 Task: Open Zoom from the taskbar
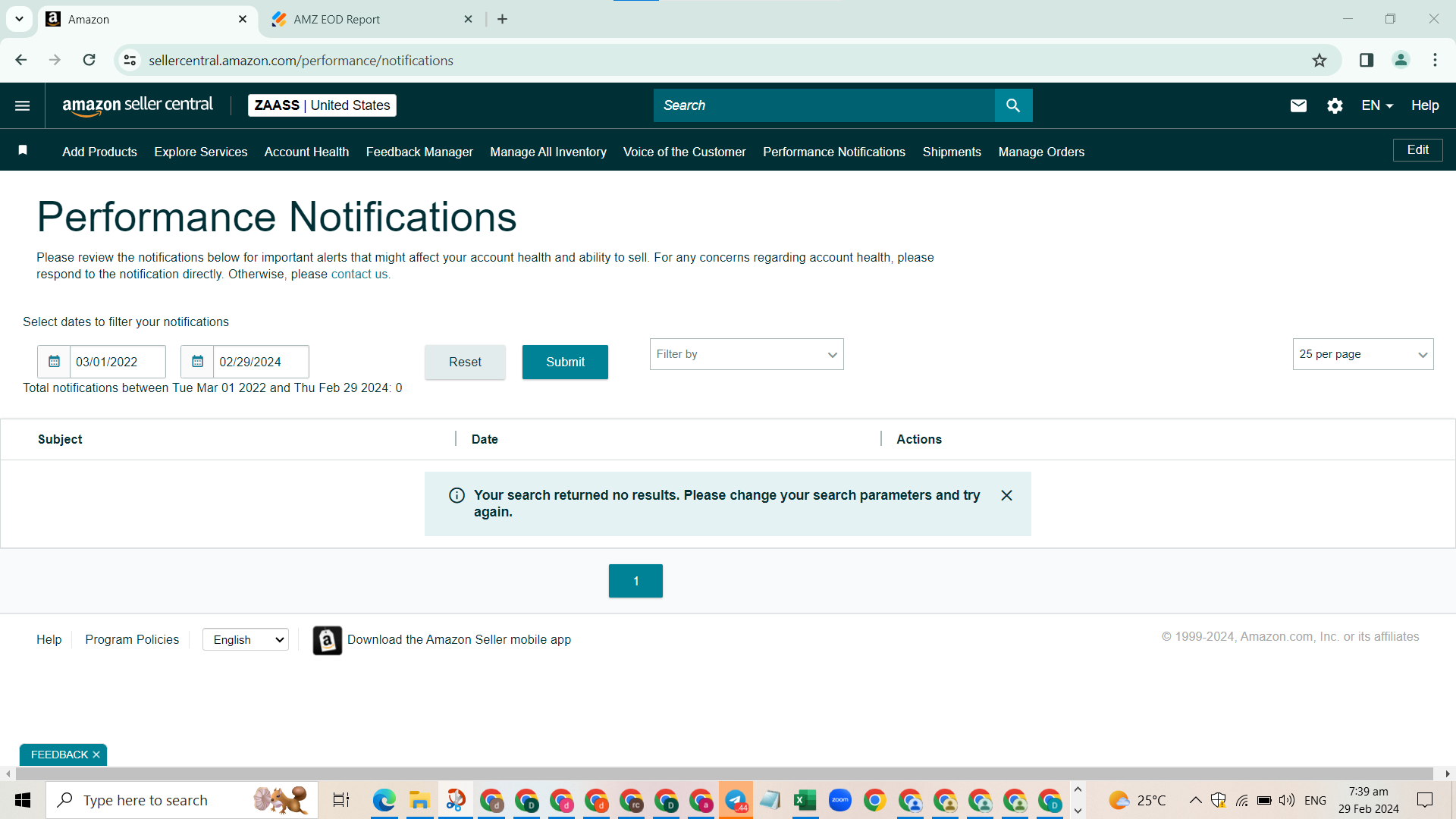tap(839, 800)
